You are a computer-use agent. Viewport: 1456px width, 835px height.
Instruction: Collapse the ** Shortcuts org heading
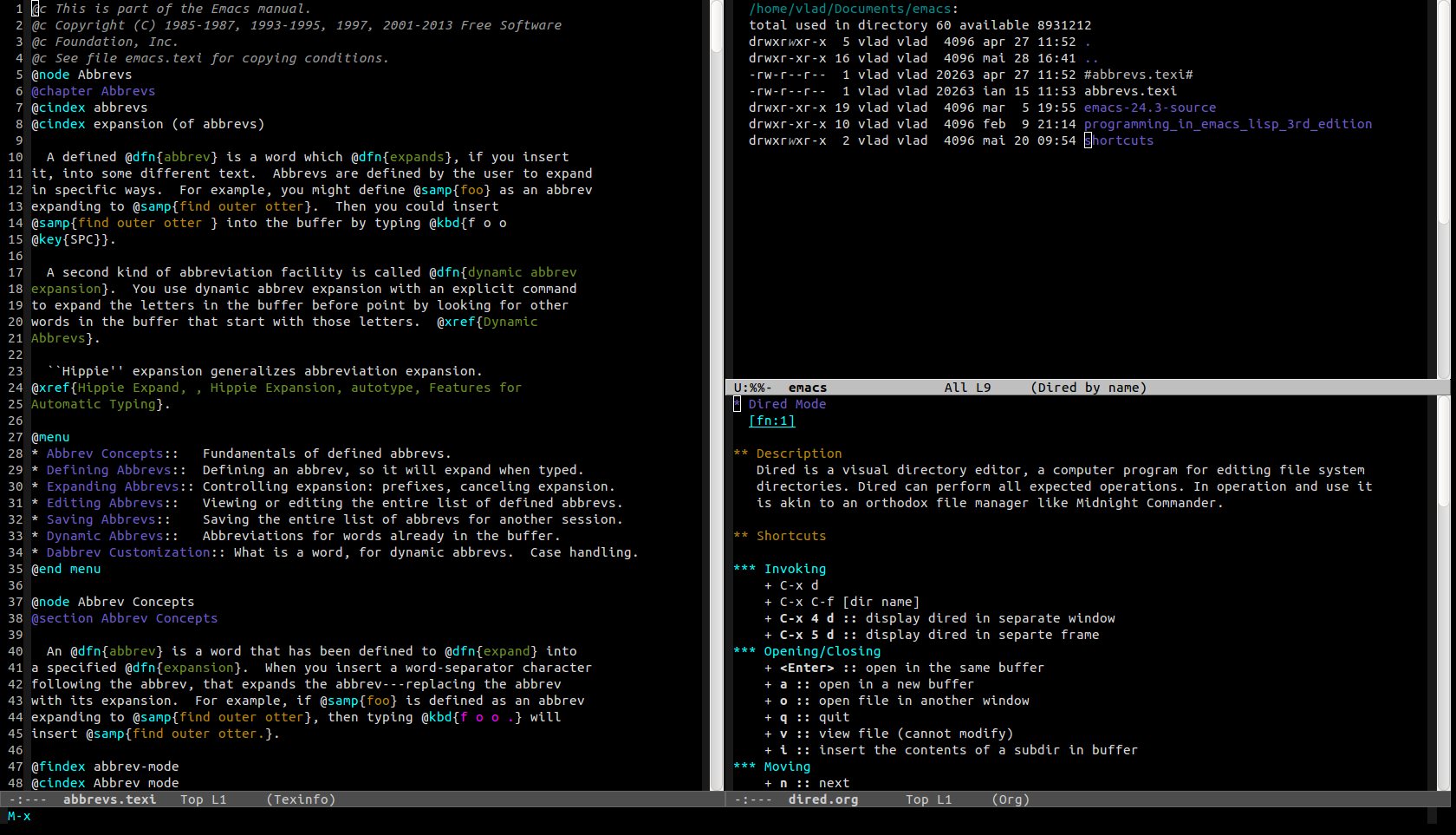pyautogui.click(x=780, y=536)
